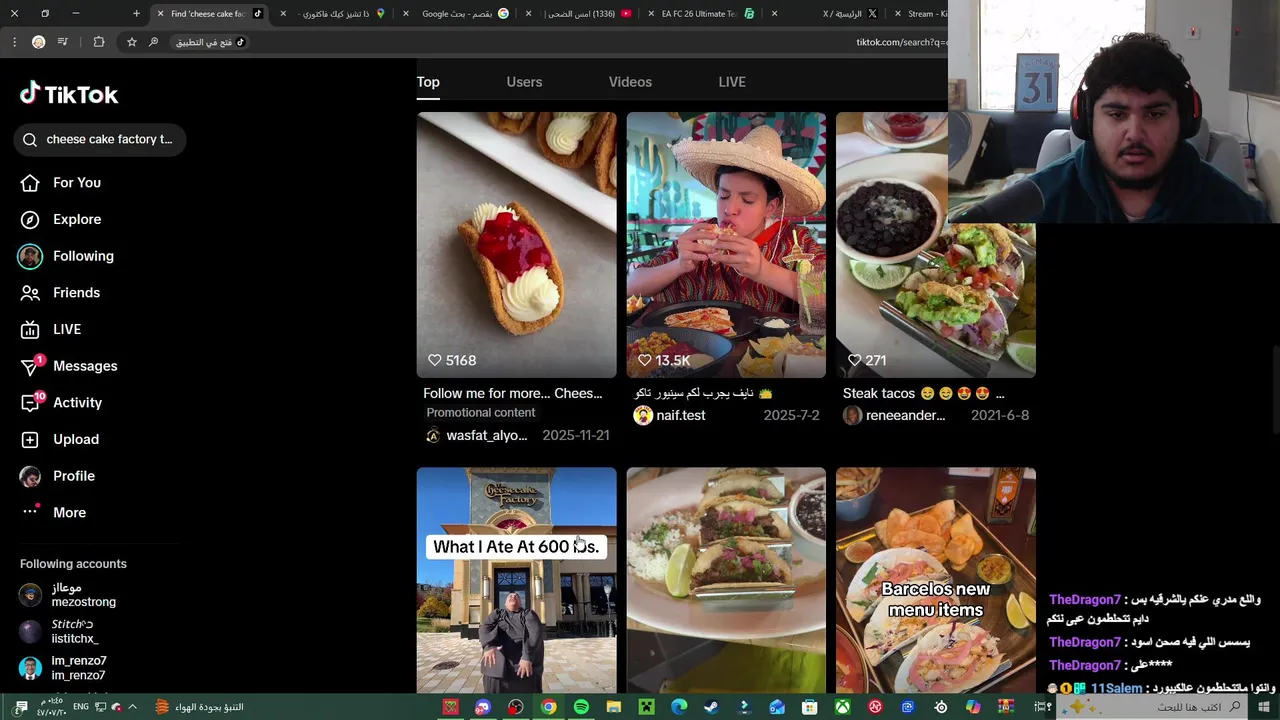Screen dimensions: 1280x720
Task: Click the bookmark star icon
Action: pos(131,42)
